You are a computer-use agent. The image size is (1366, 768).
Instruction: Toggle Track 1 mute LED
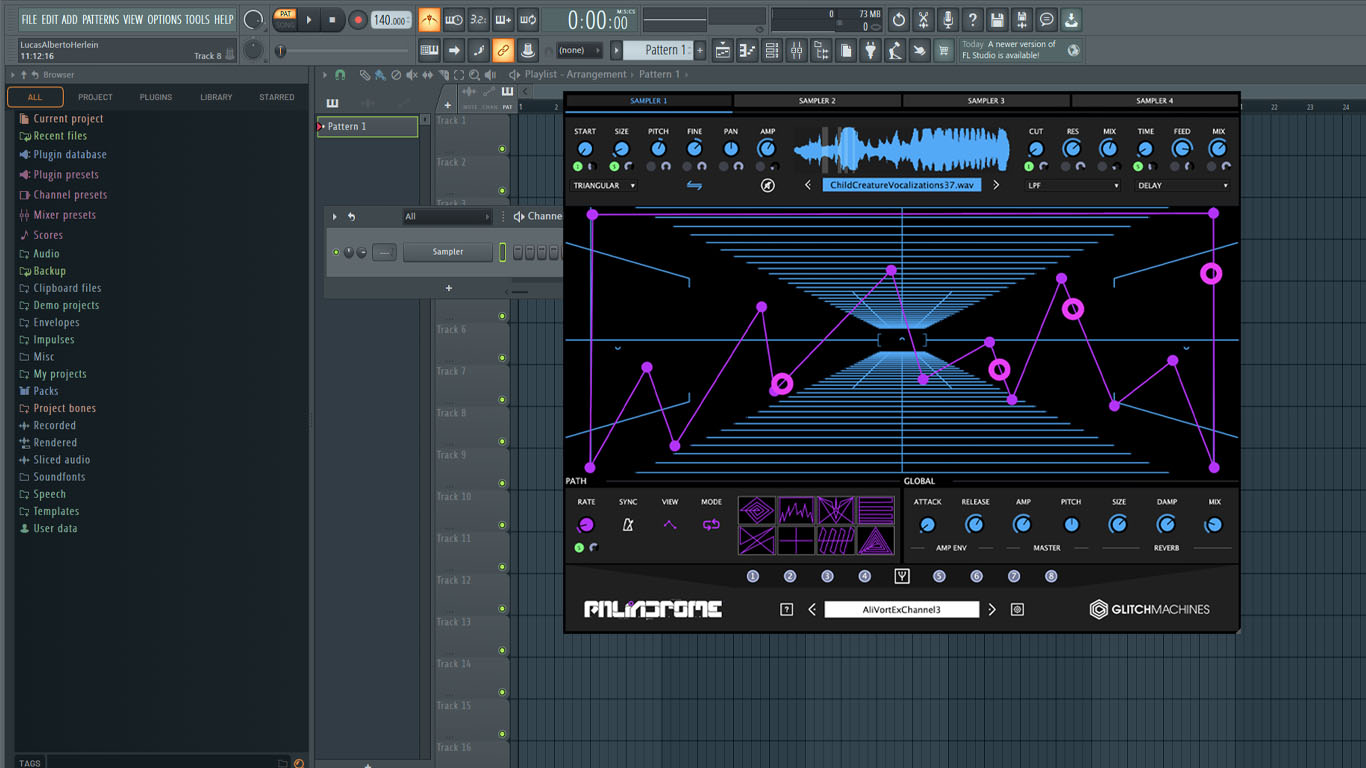pyautogui.click(x=502, y=149)
